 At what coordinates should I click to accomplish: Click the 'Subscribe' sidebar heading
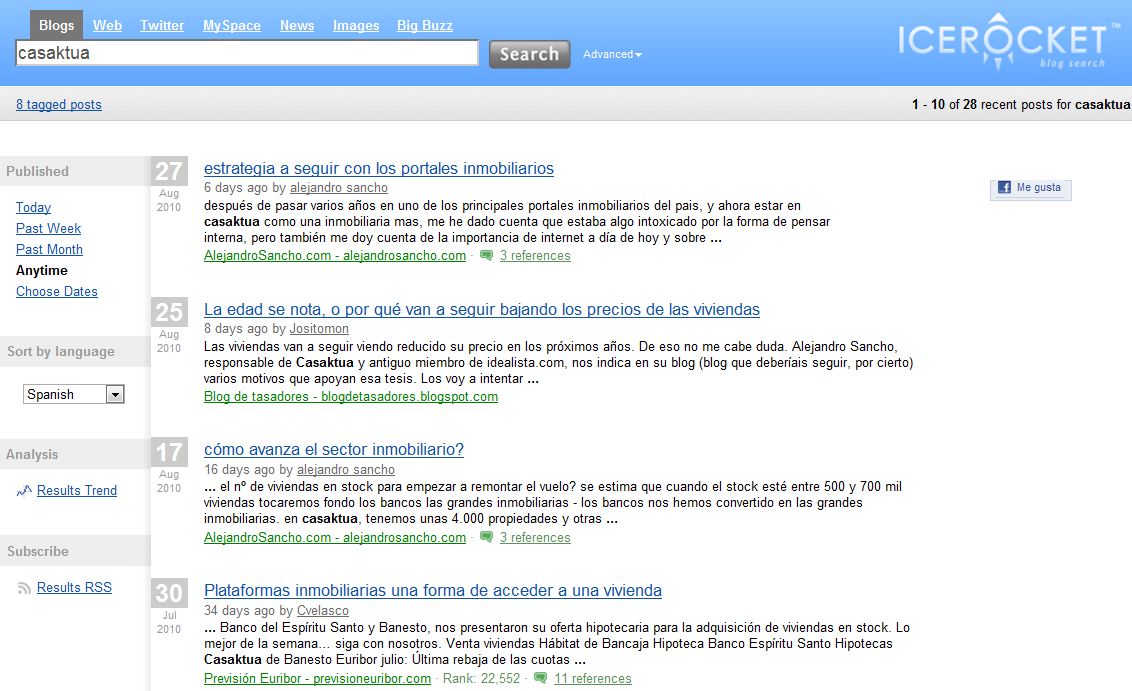point(38,551)
